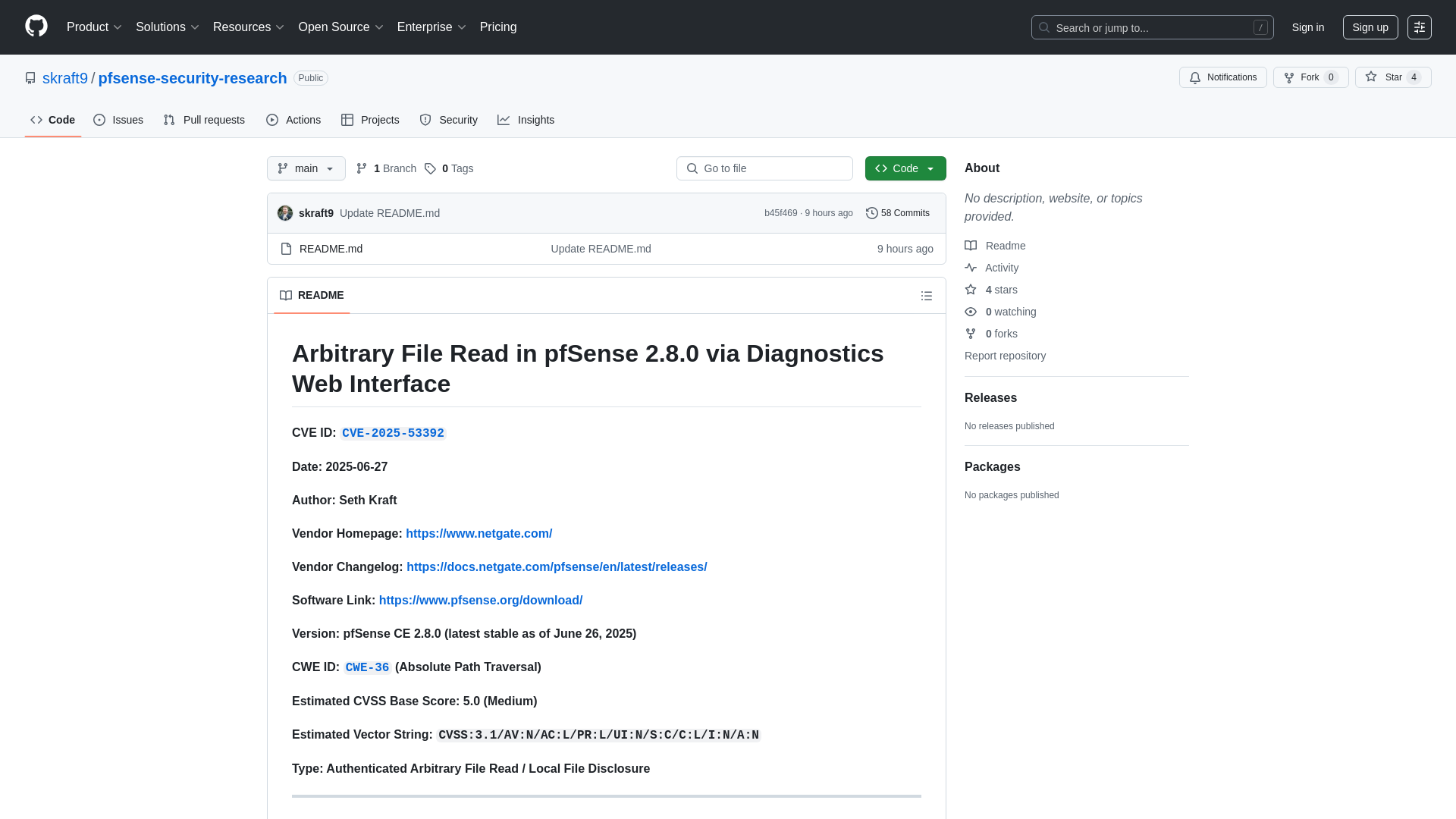
Task: View the 1 Branch list
Action: (386, 168)
